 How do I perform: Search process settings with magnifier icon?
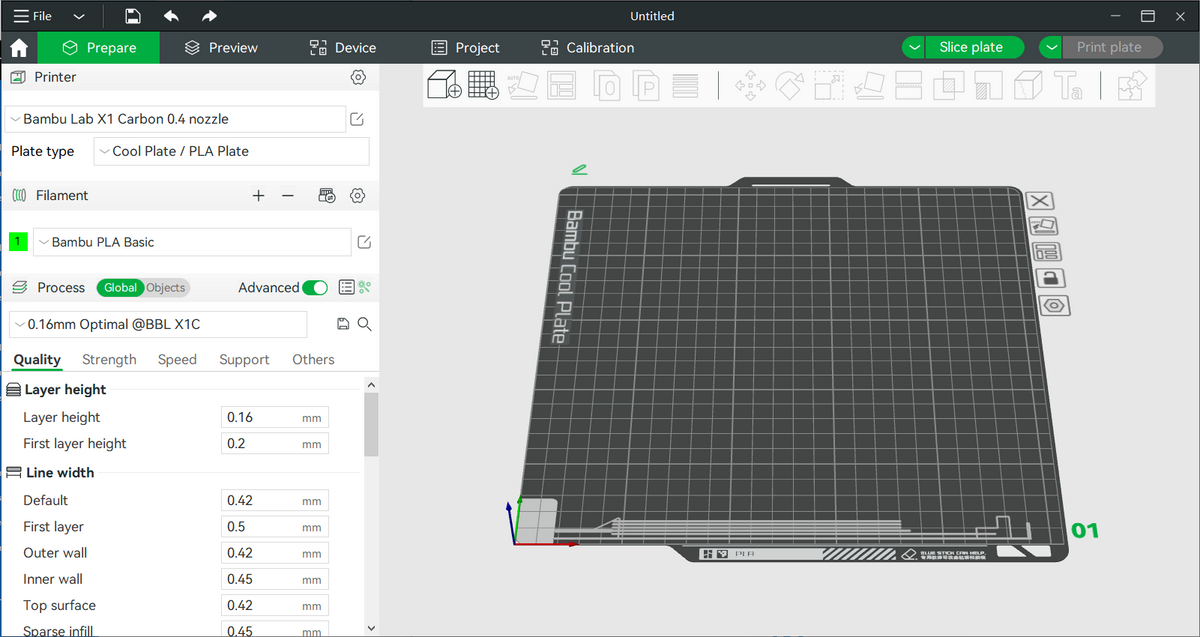pyautogui.click(x=365, y=324)
